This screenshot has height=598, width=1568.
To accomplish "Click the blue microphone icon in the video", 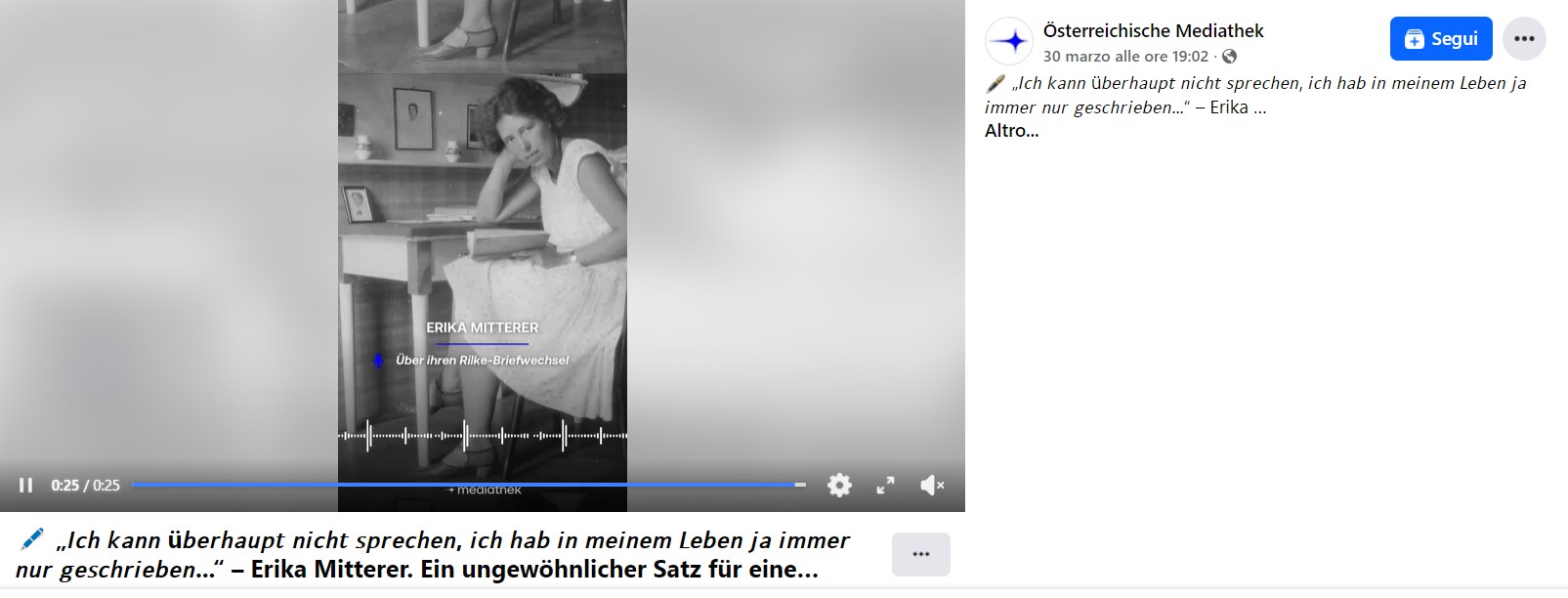I will [x=378, y=361].
